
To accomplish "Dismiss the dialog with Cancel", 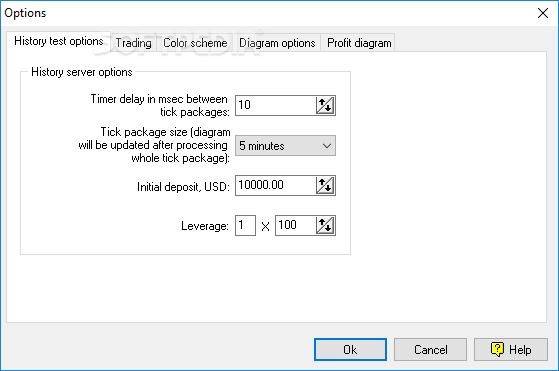I will pos(430,350).
